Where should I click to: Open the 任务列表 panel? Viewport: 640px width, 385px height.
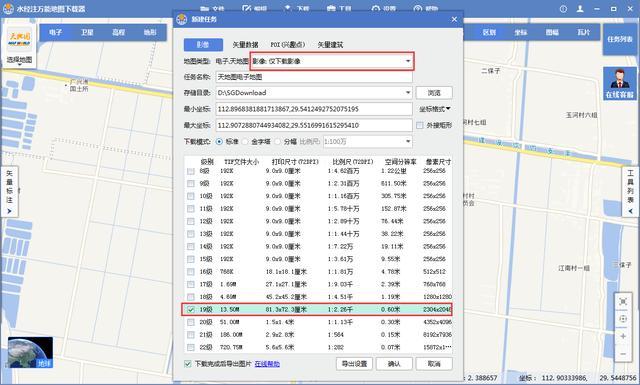tap(620, 39)
